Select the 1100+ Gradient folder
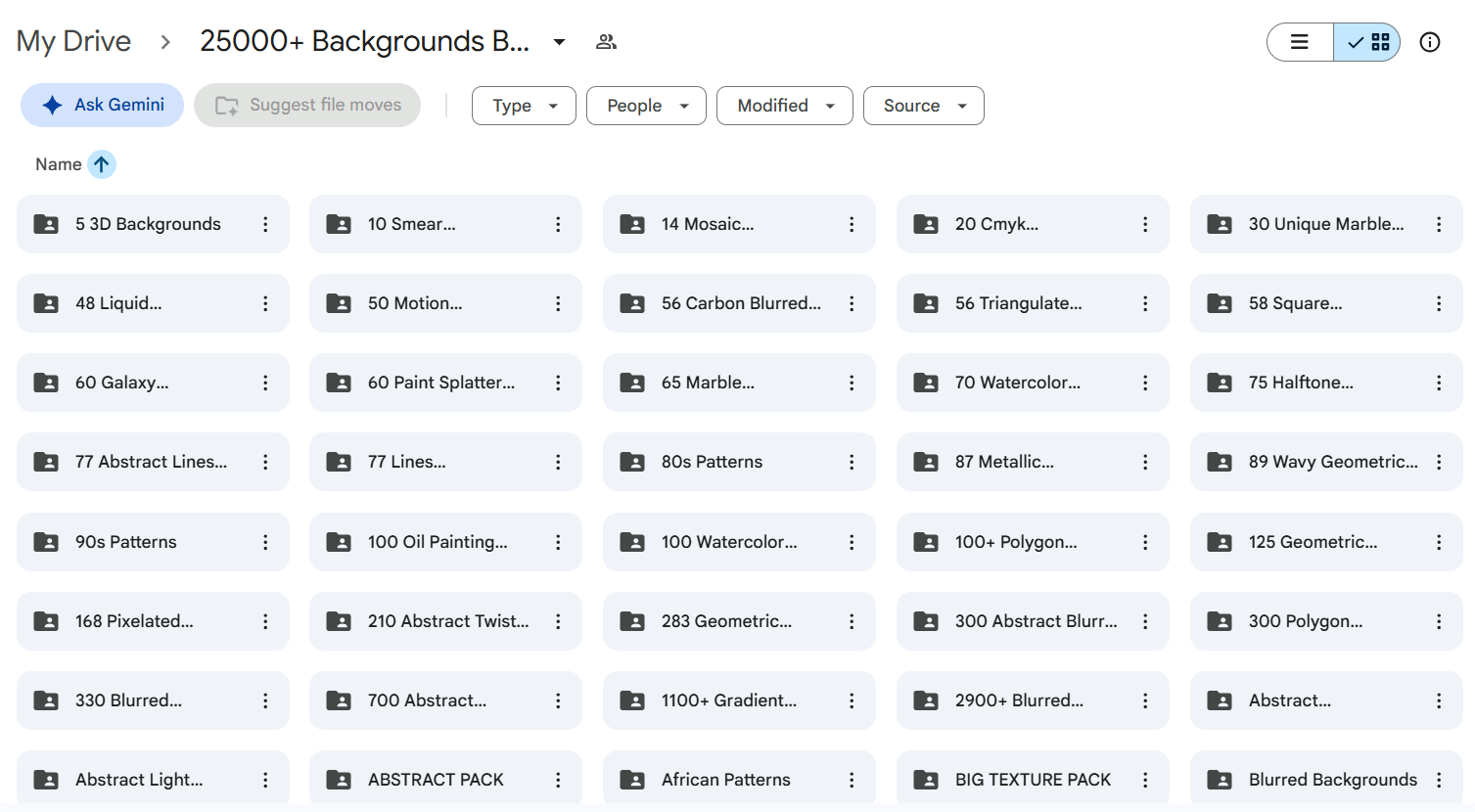This screenshot has width=1475, height=812. pyautogui.click(x=739, y=700)
